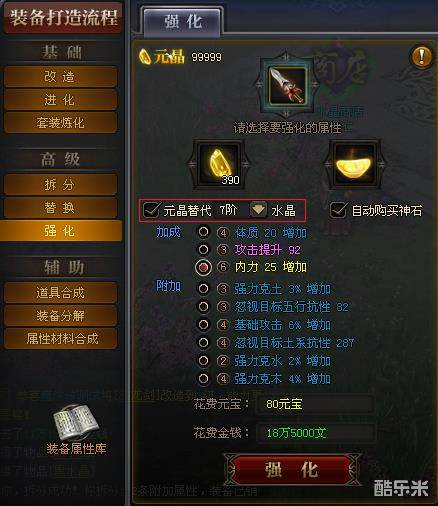This screenshot has height=506, width=438.
Task: Open 改造 in the left menu
Action: [x=60, y=77]
